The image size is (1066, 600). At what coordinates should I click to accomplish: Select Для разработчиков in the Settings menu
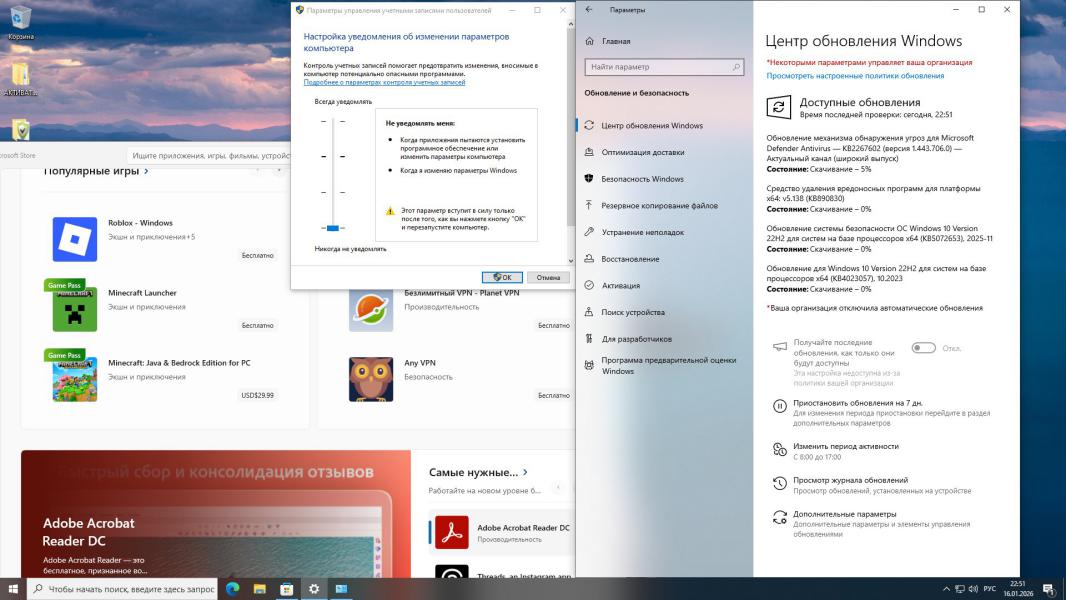tap(636, 339)
